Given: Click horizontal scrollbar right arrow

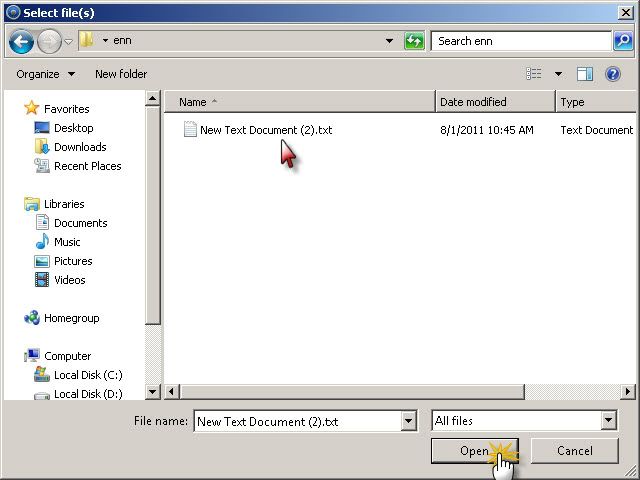Looking at the screenshot, I should 628,392.
